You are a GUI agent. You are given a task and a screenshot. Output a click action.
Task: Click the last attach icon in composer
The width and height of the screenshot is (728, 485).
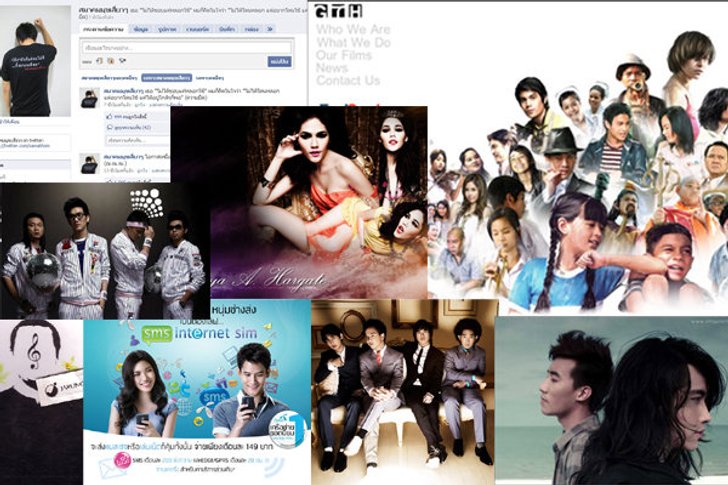point(123,61)
